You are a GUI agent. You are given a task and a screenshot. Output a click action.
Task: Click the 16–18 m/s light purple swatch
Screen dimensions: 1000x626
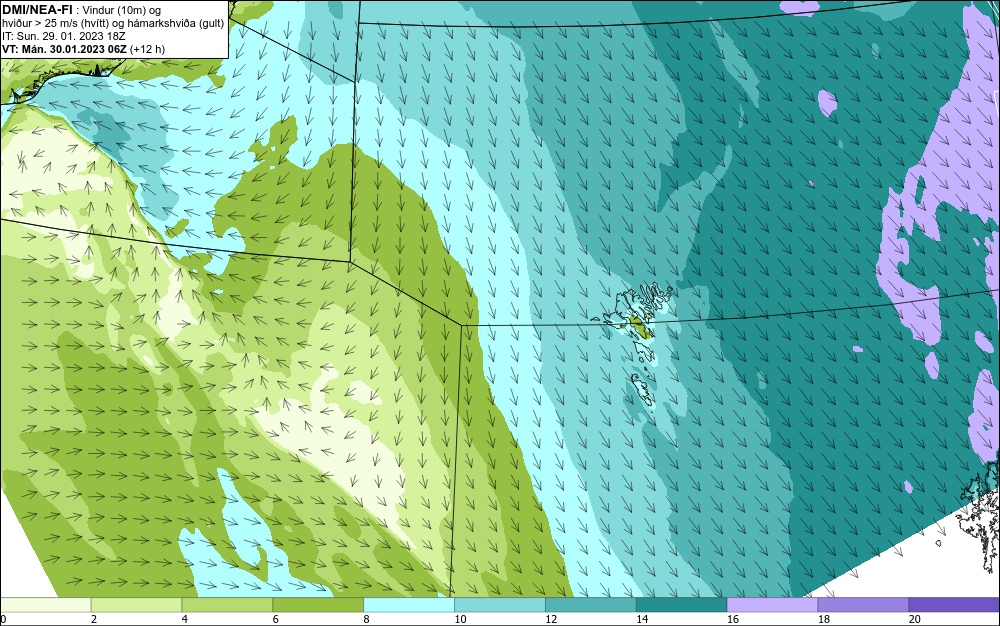(772, 604)
